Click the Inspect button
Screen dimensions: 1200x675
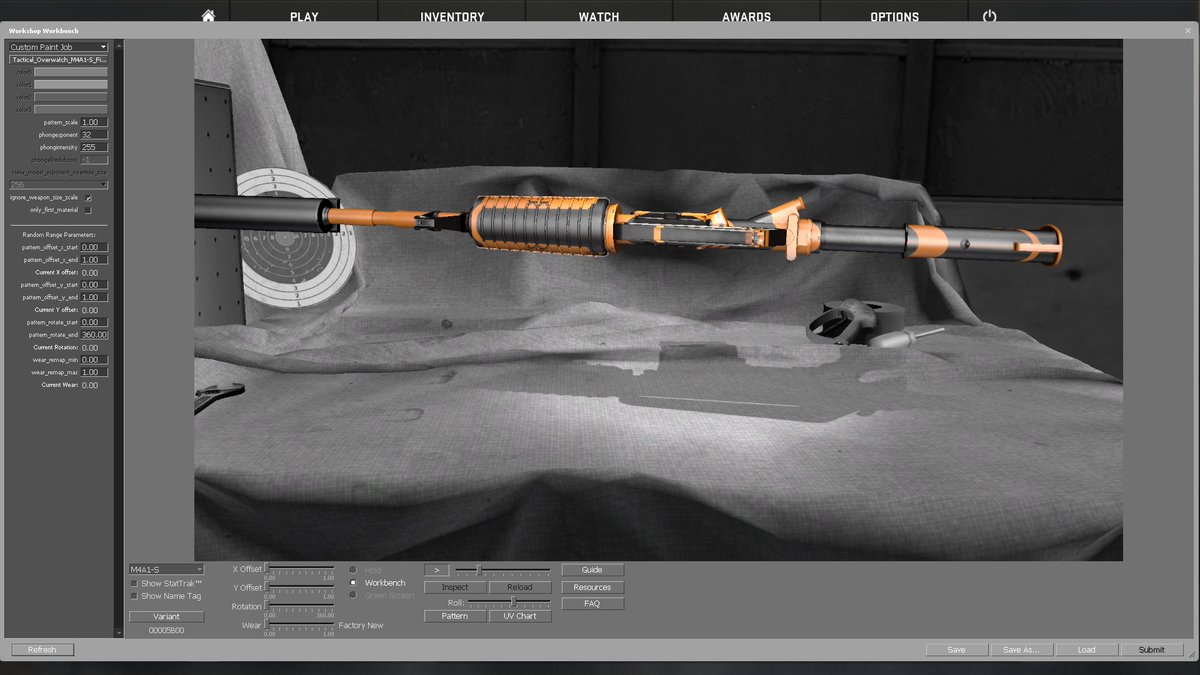[455, 587]
